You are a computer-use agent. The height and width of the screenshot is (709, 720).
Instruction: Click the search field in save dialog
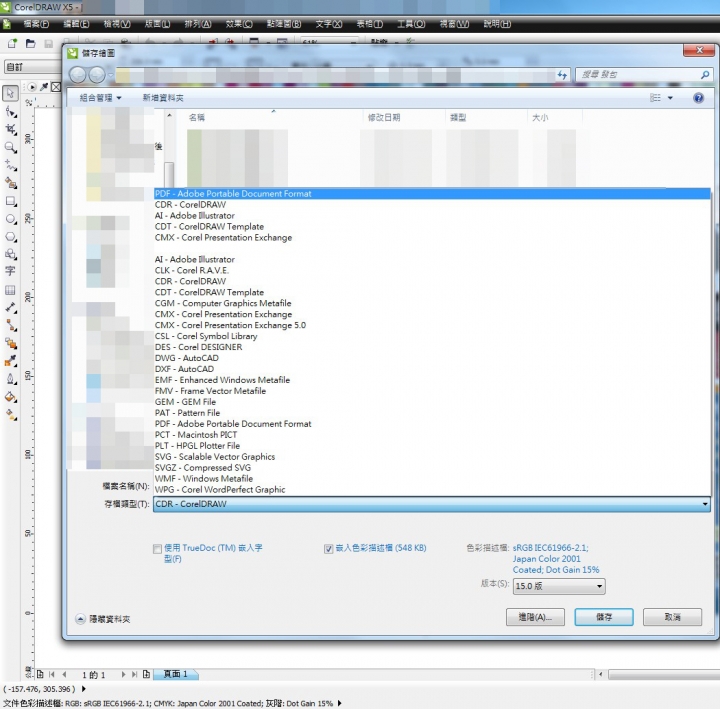[x=643, y=75]
